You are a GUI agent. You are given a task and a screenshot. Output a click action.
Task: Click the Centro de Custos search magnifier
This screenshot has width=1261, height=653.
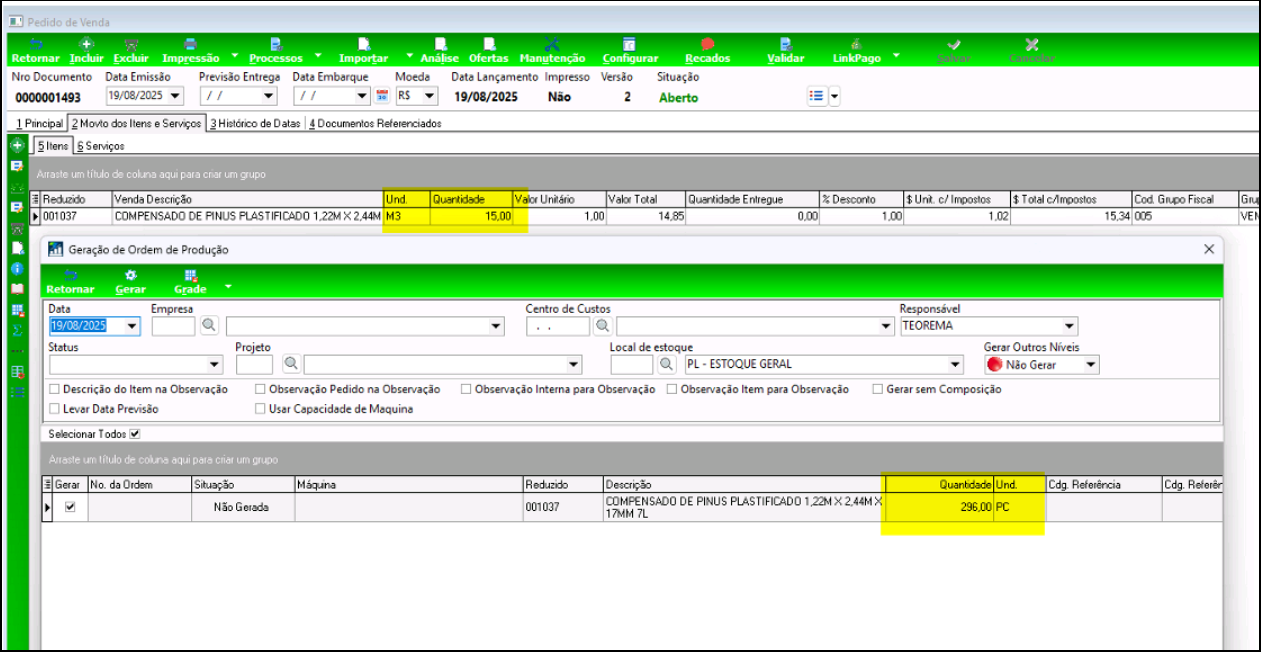click(x=603, y=326)
